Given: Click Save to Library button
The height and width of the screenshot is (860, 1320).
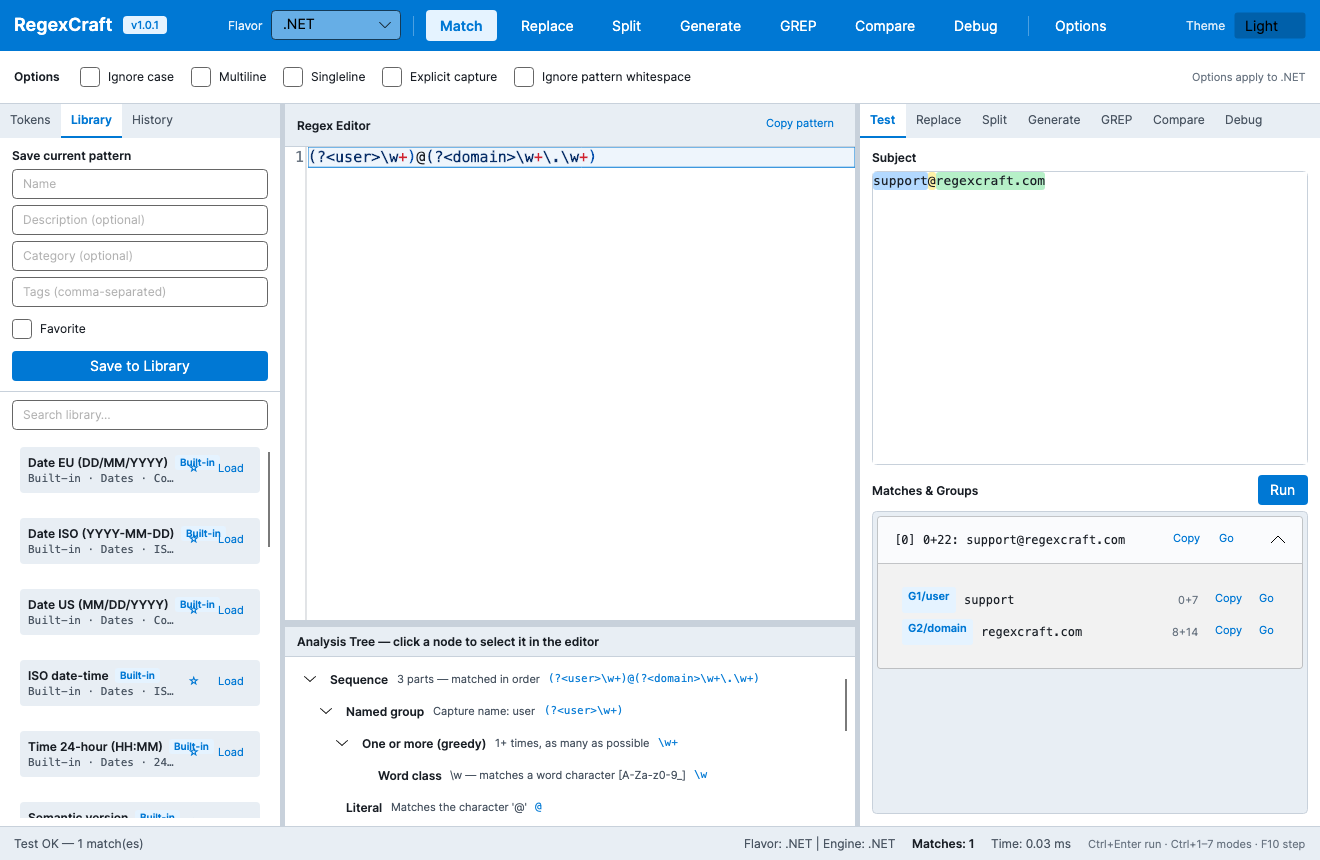Looking at the screenshot, I should click(x=140, y=366).
